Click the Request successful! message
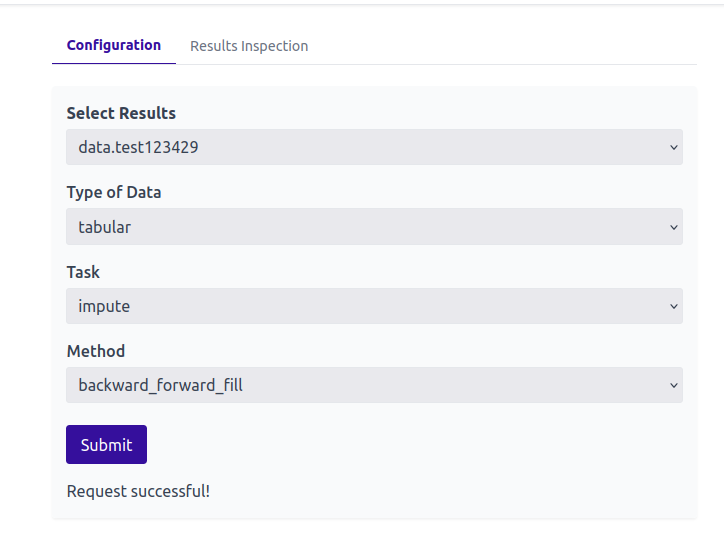 click(x=138, y=491)
